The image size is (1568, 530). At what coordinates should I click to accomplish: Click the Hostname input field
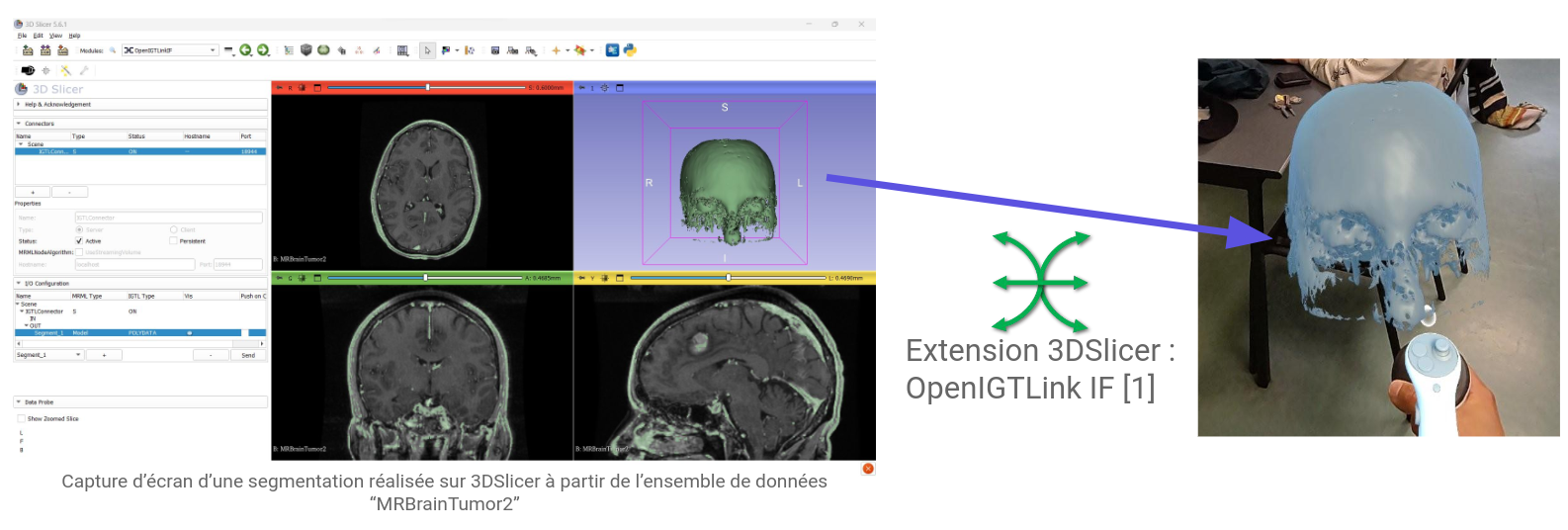[x=134, y=264]
